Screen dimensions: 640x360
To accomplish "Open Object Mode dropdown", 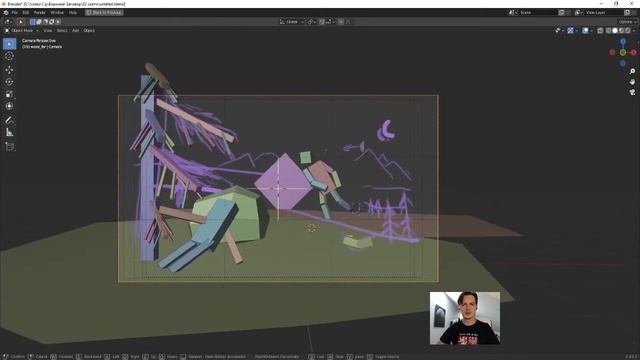I will pyautogui.click(x=21, y=31).
